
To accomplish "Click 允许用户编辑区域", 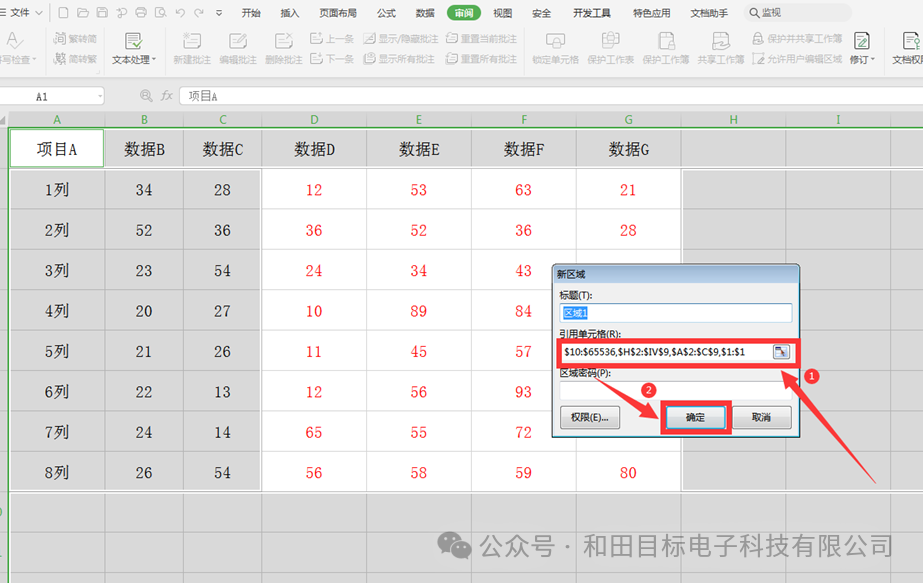I will click(x=798, y=58).
